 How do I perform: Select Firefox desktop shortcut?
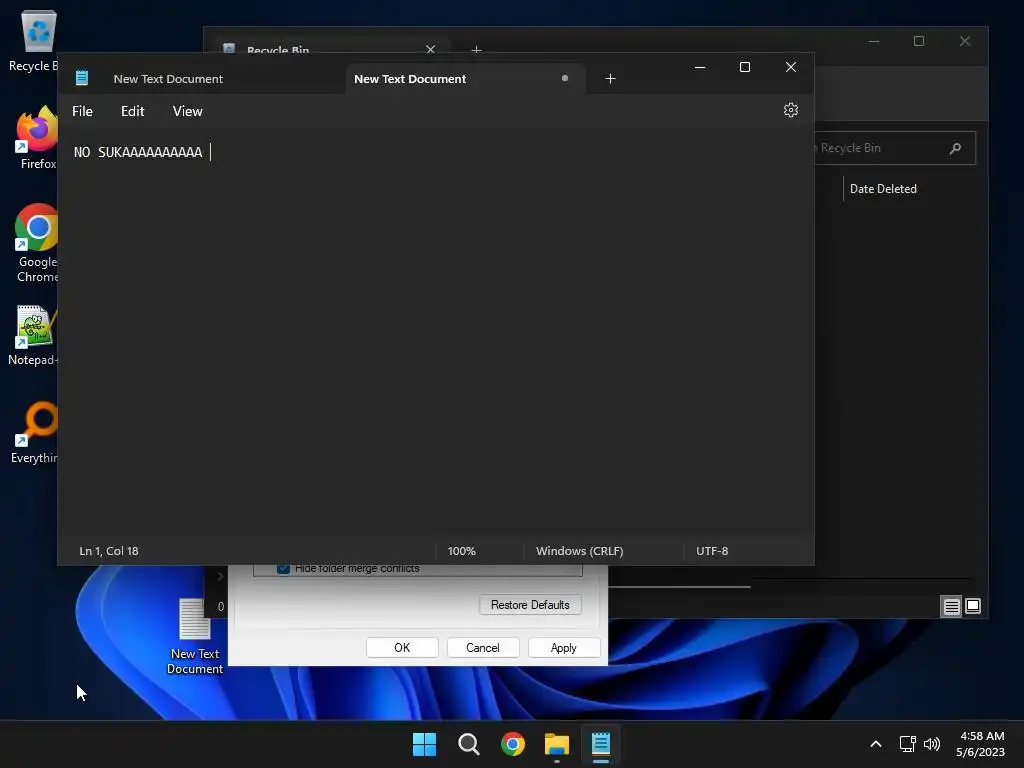[36, 138]
